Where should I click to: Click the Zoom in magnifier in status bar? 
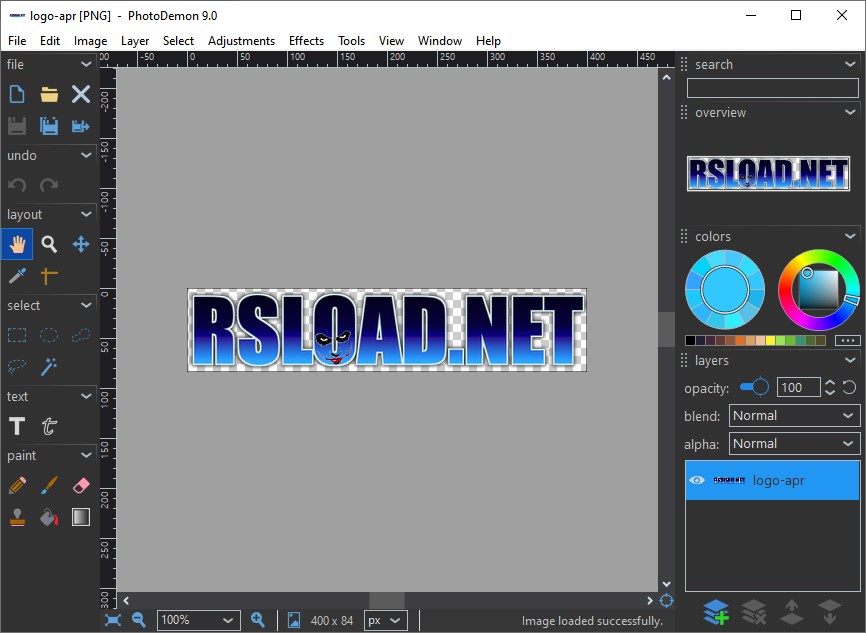click(x=257, y=620)
